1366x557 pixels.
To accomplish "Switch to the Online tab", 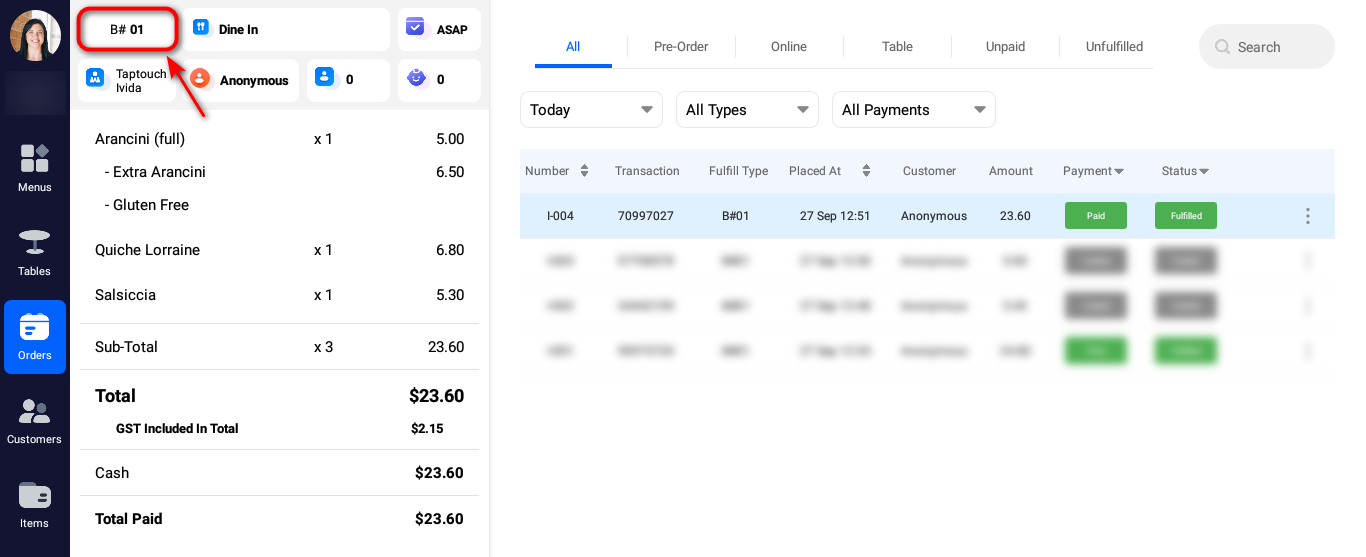I will point(789,47).
